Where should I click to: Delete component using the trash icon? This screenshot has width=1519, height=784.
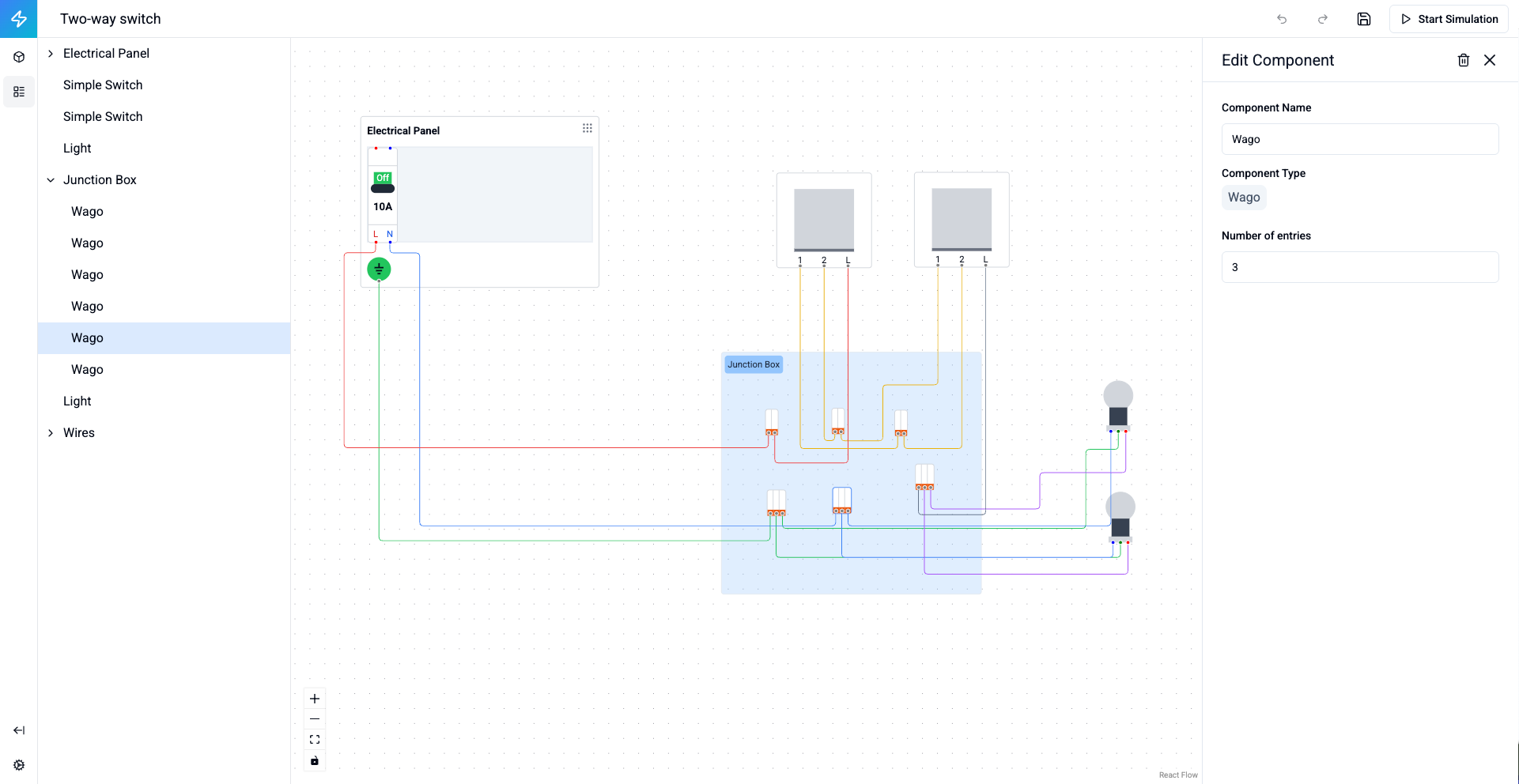click(x=1463, y=60)
